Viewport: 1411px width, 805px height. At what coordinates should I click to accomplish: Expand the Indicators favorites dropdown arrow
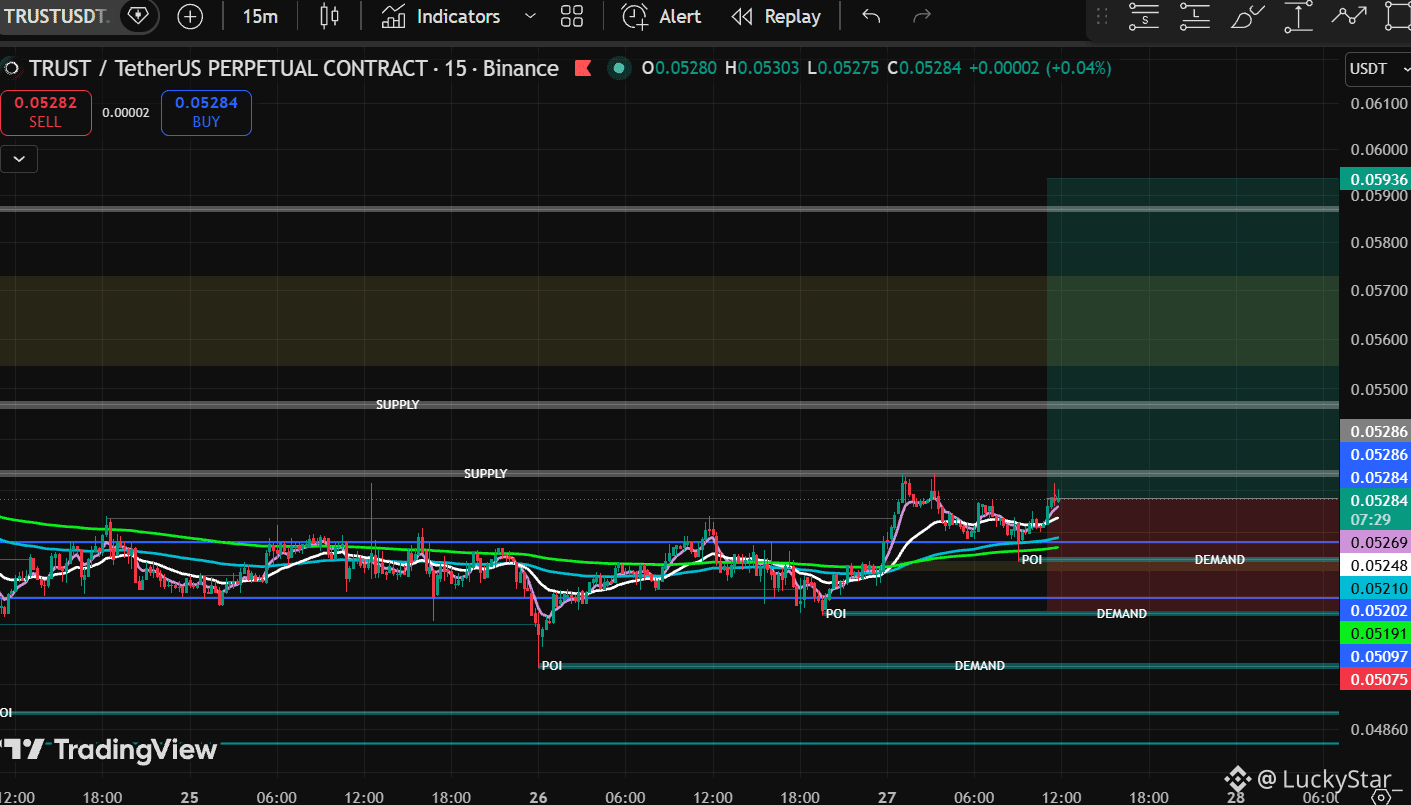click(x=530, y=16)
